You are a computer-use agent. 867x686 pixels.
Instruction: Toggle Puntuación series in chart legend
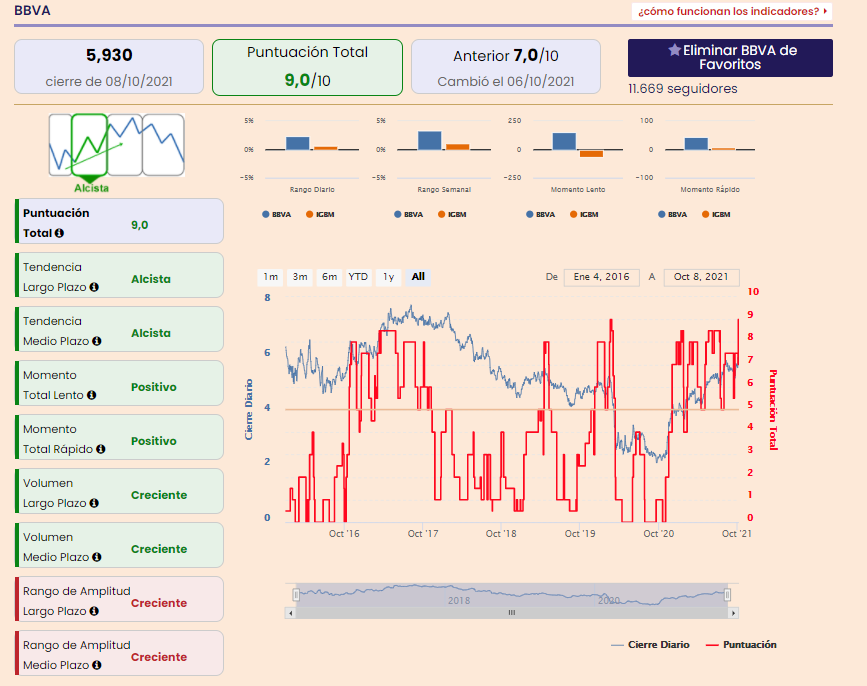[741, 645]
